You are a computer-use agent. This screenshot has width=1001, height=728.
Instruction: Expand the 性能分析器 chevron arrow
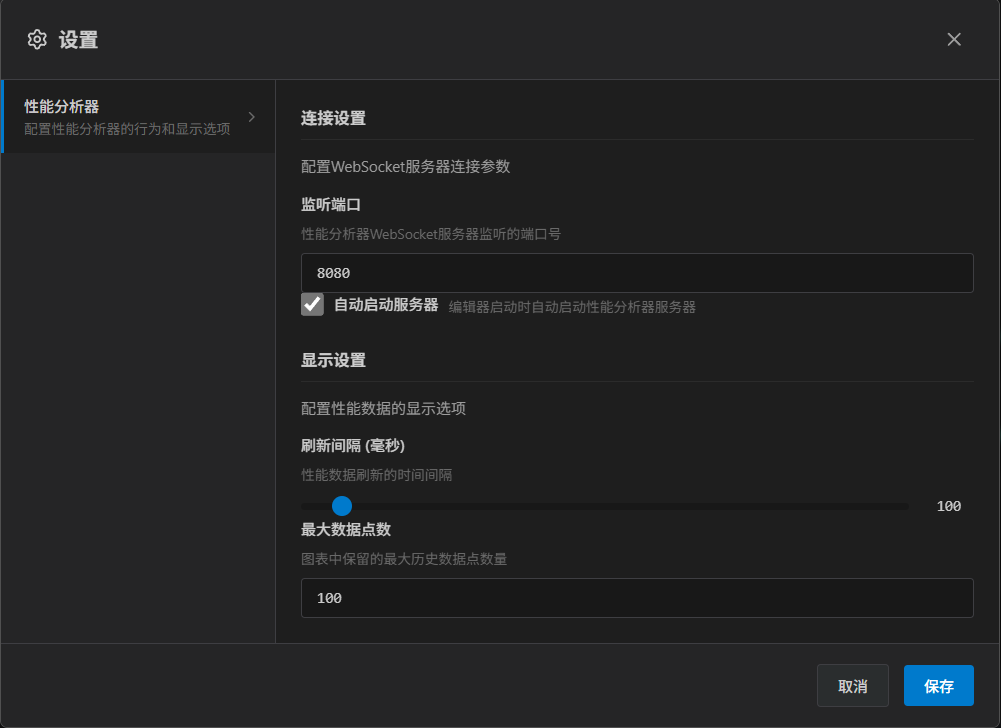point(251,117)
